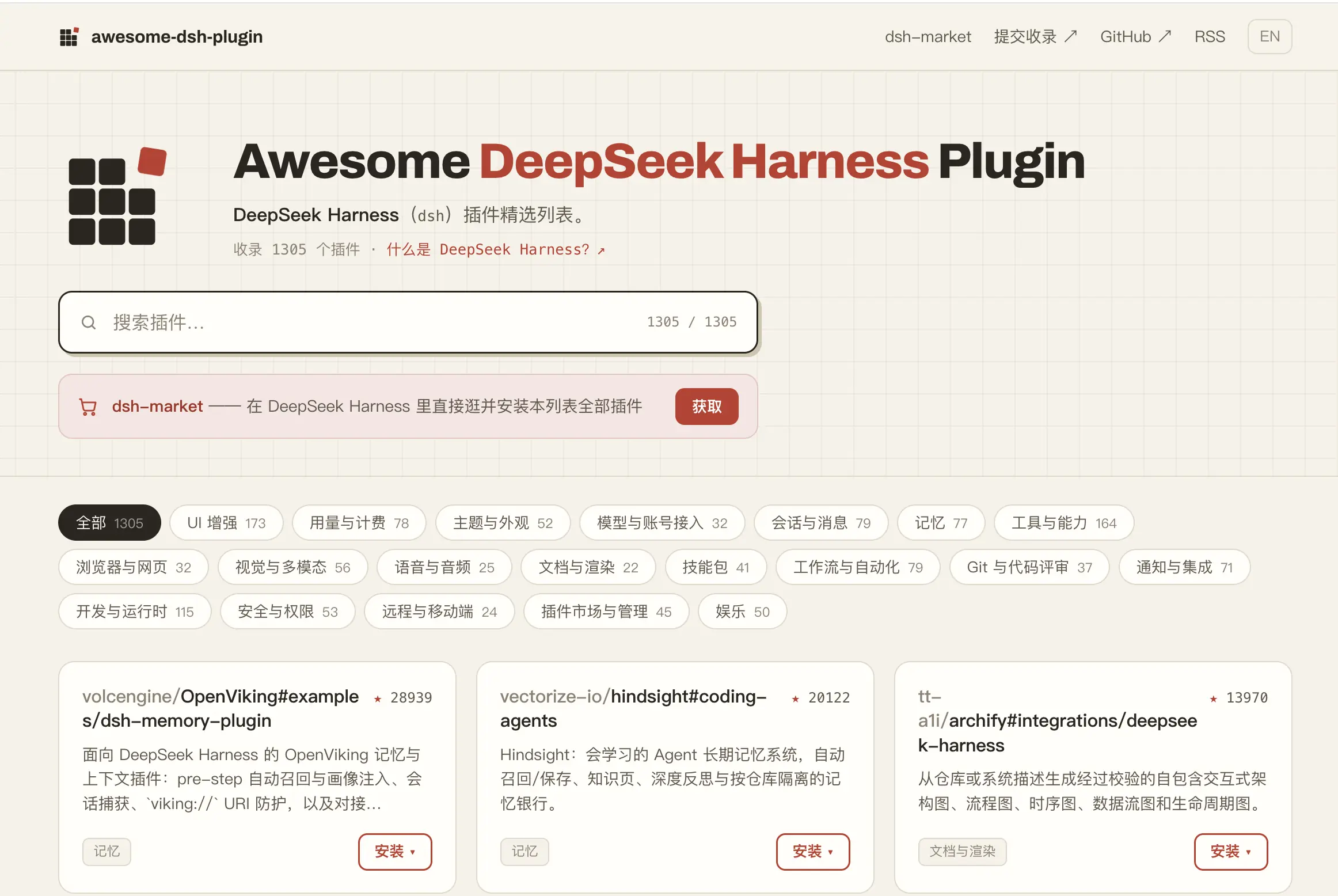Screen dimensions: 1338x896
Task: Select the 插件市场与管理 45 filter
Action: [606, 612]
